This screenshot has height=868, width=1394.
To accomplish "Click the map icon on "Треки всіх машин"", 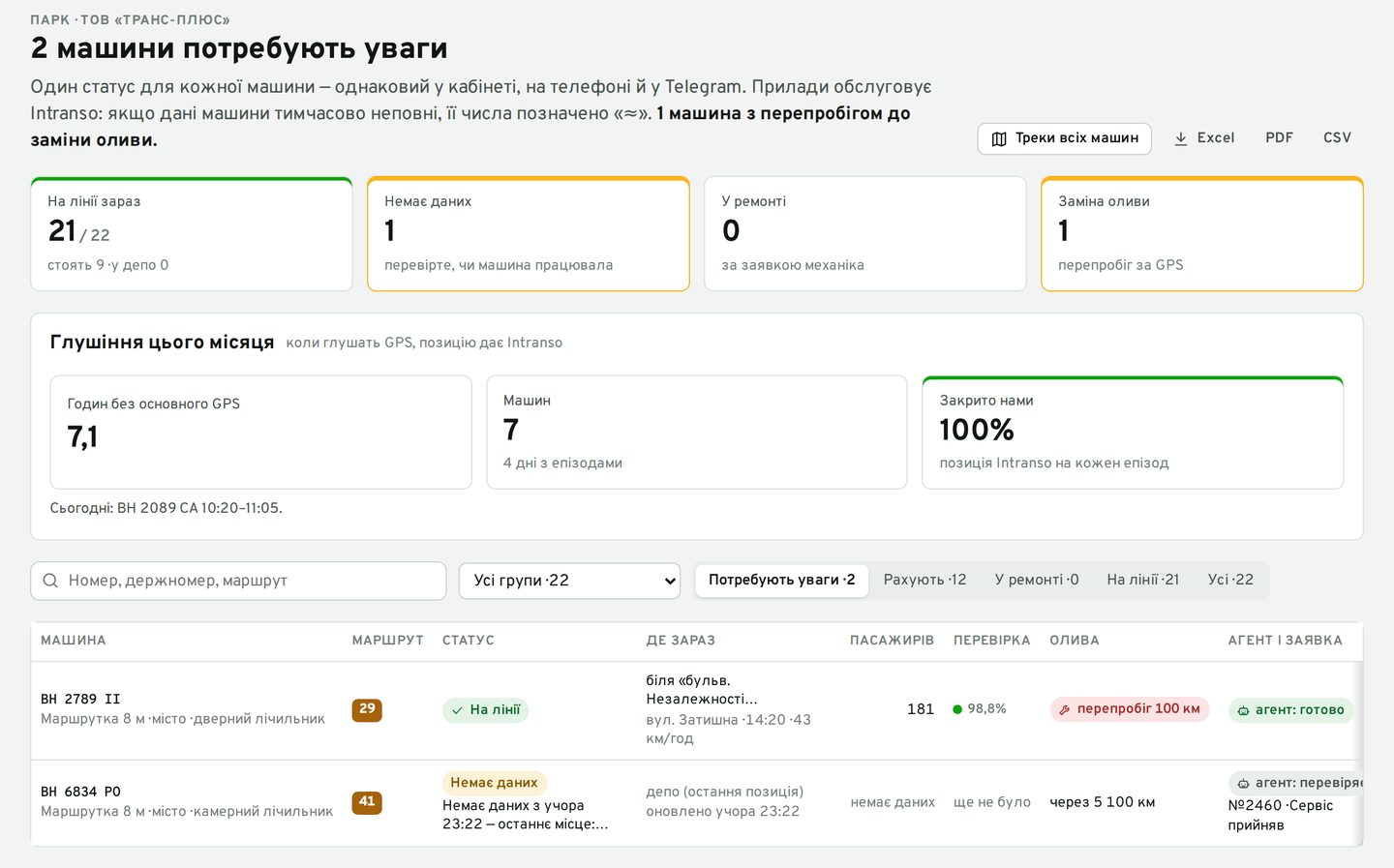I will pyautogui.click(x=999, y=138).
